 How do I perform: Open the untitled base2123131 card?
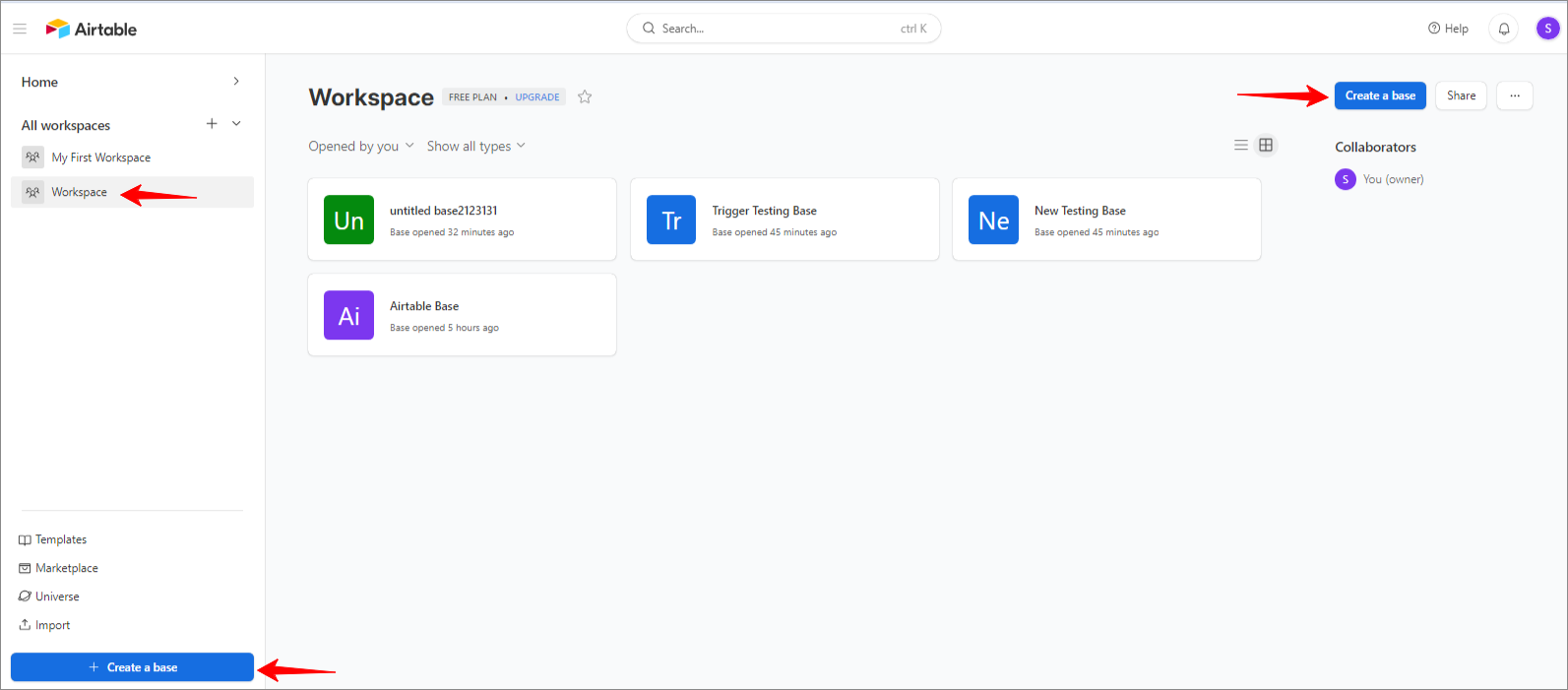pos(463,220)
